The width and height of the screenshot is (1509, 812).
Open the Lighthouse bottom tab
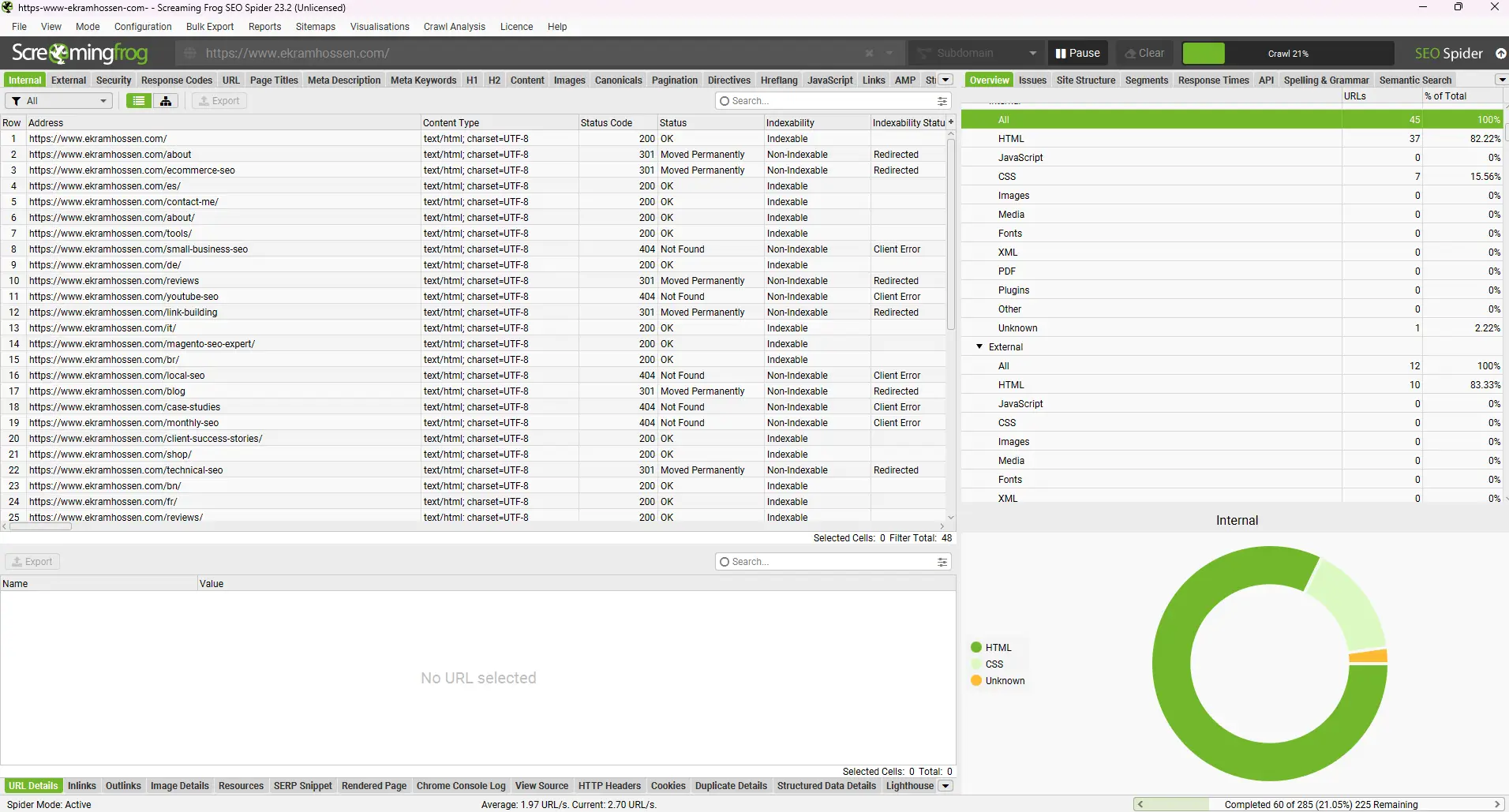pos(910,786)
